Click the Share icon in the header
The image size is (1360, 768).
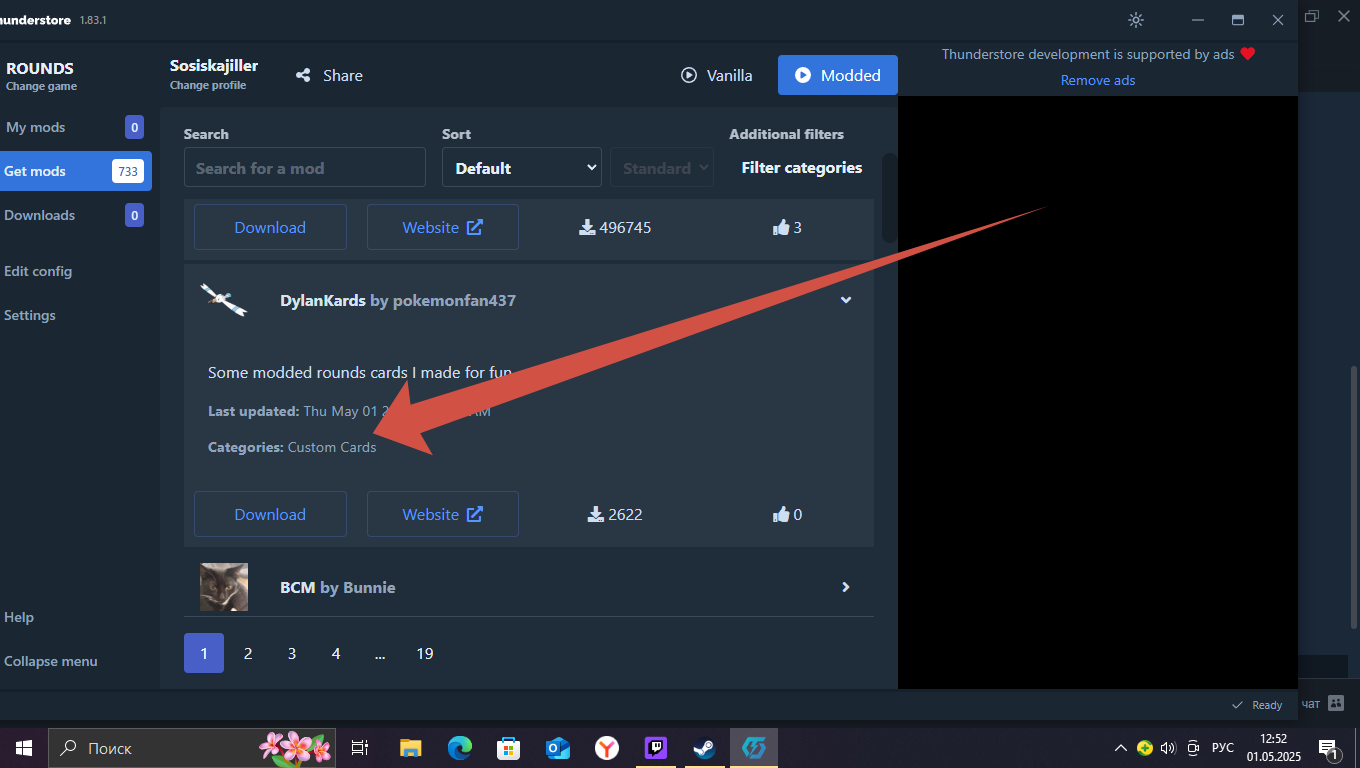click(x=304, y=75)
